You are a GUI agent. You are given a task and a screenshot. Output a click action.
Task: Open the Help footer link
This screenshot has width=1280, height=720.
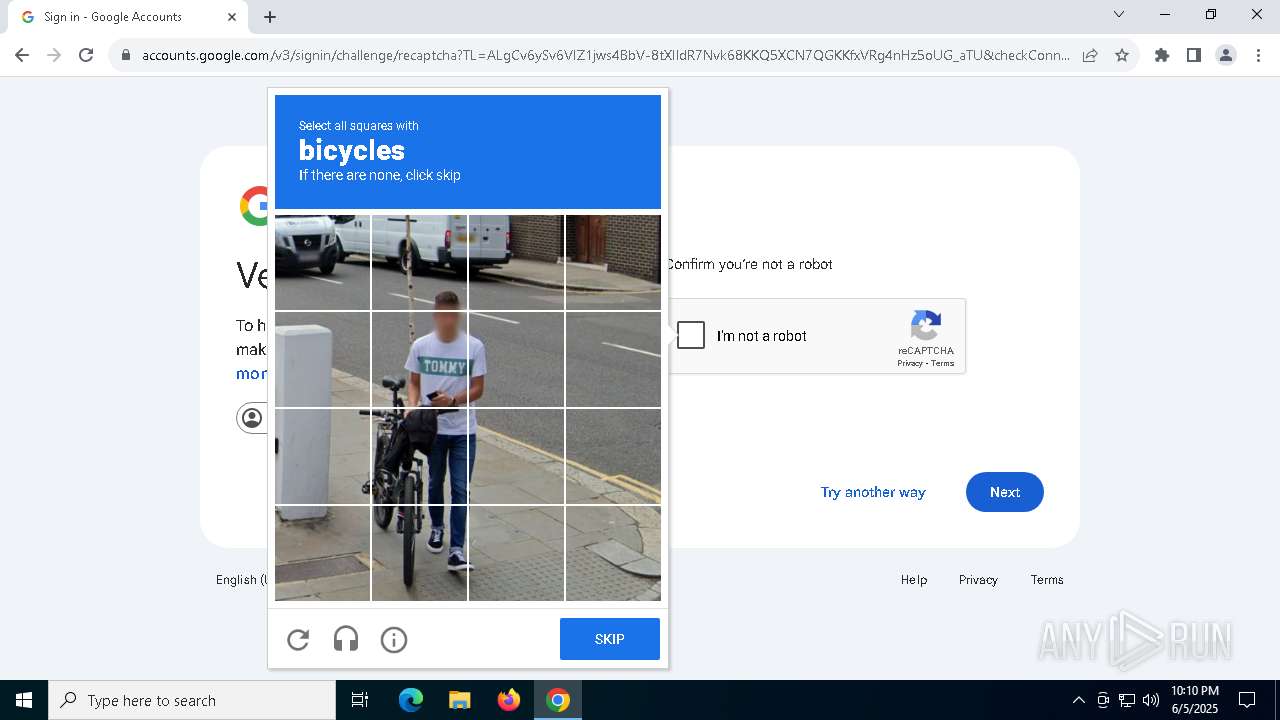tap(914, 580)
